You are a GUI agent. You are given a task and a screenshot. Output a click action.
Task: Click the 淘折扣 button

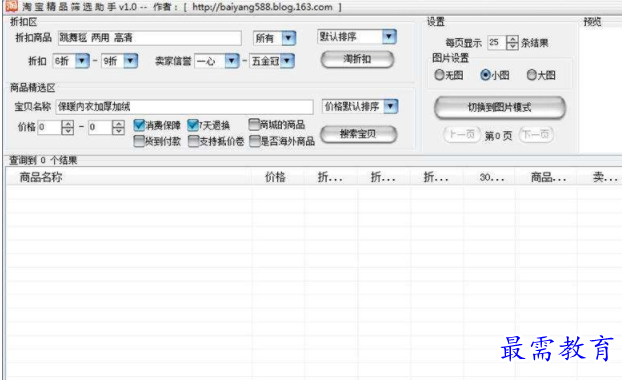pos(357,59)
